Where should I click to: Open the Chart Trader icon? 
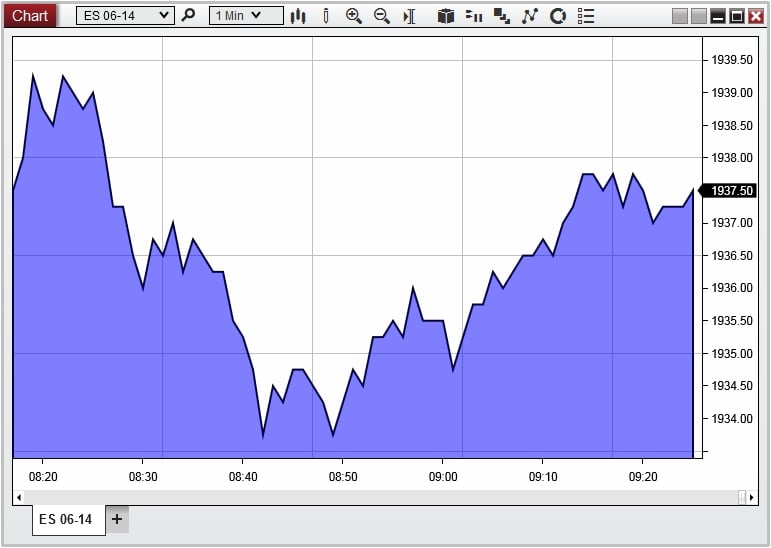(x=446, y=16)
